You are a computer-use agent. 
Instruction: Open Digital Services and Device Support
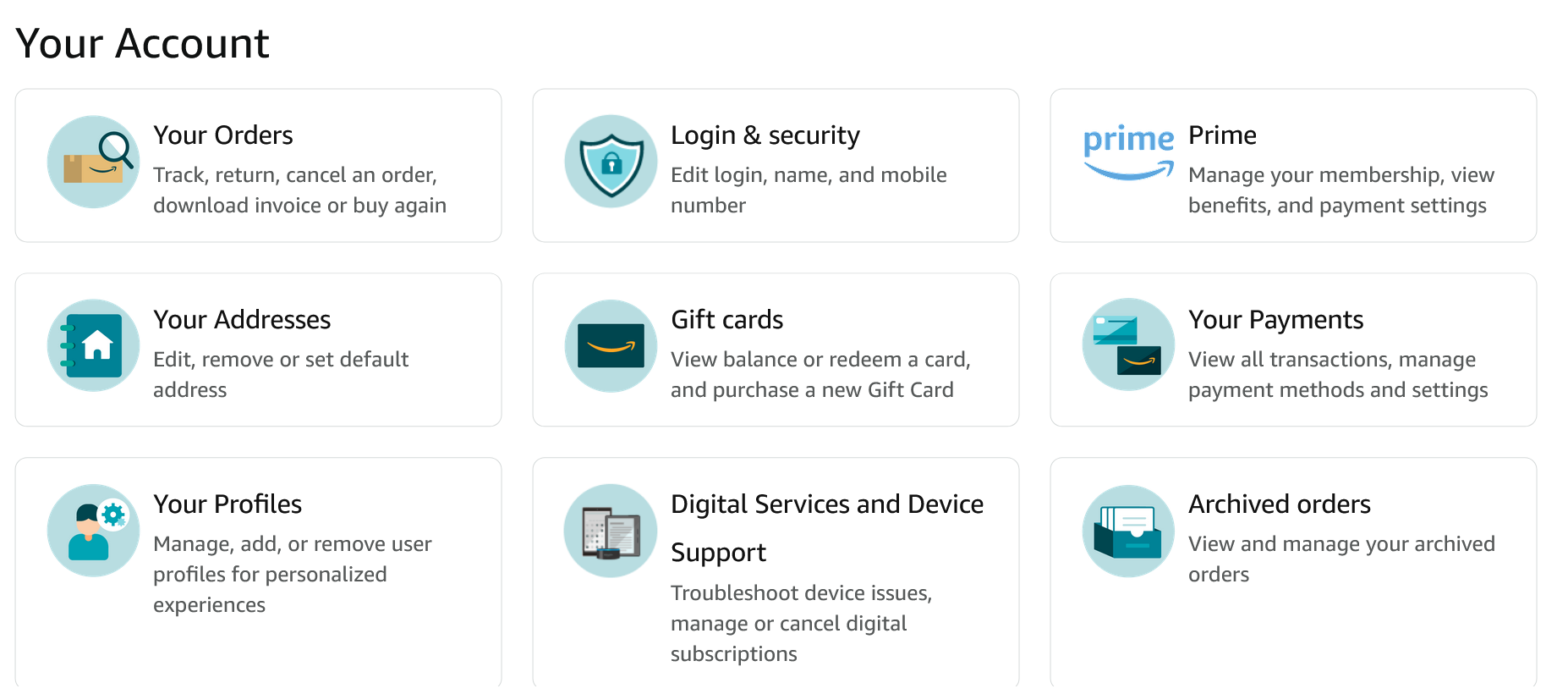tap(827, 504)
